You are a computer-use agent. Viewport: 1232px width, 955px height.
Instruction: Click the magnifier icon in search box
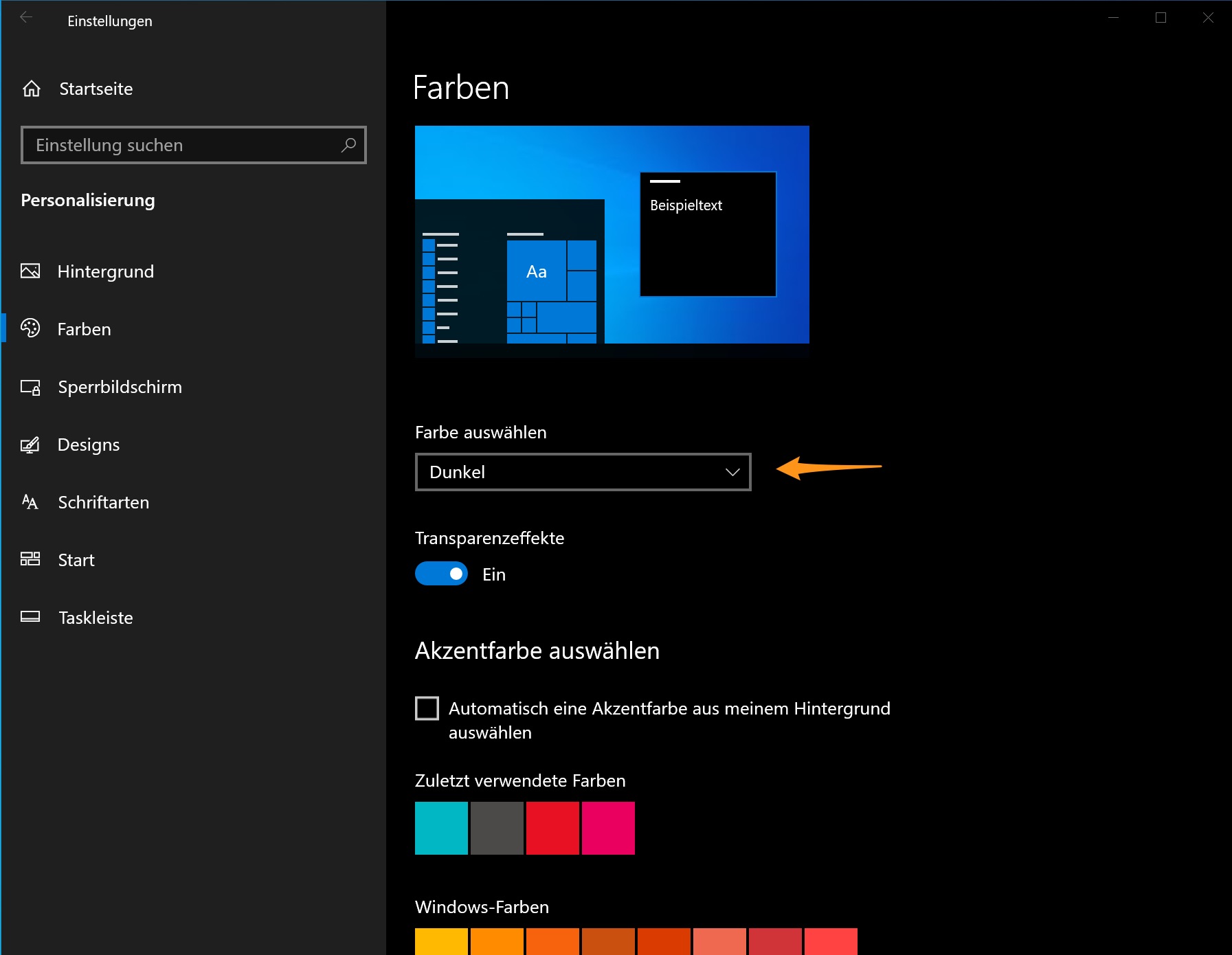click(348, 145)
